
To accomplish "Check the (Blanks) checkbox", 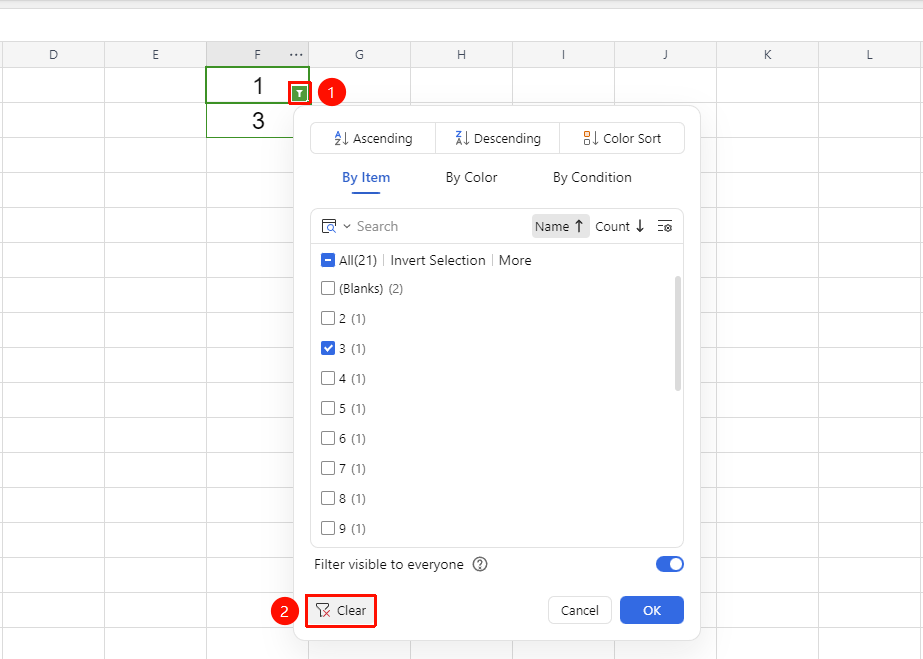I will tap(328, 288).
